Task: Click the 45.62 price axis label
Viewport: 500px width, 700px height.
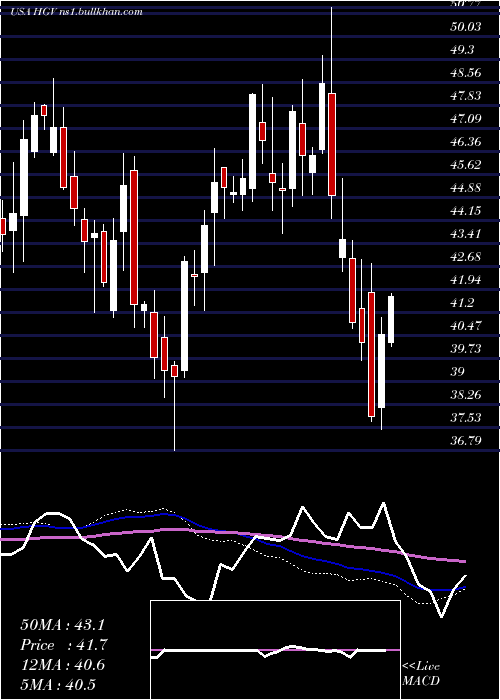Action: tap(466, 165)
